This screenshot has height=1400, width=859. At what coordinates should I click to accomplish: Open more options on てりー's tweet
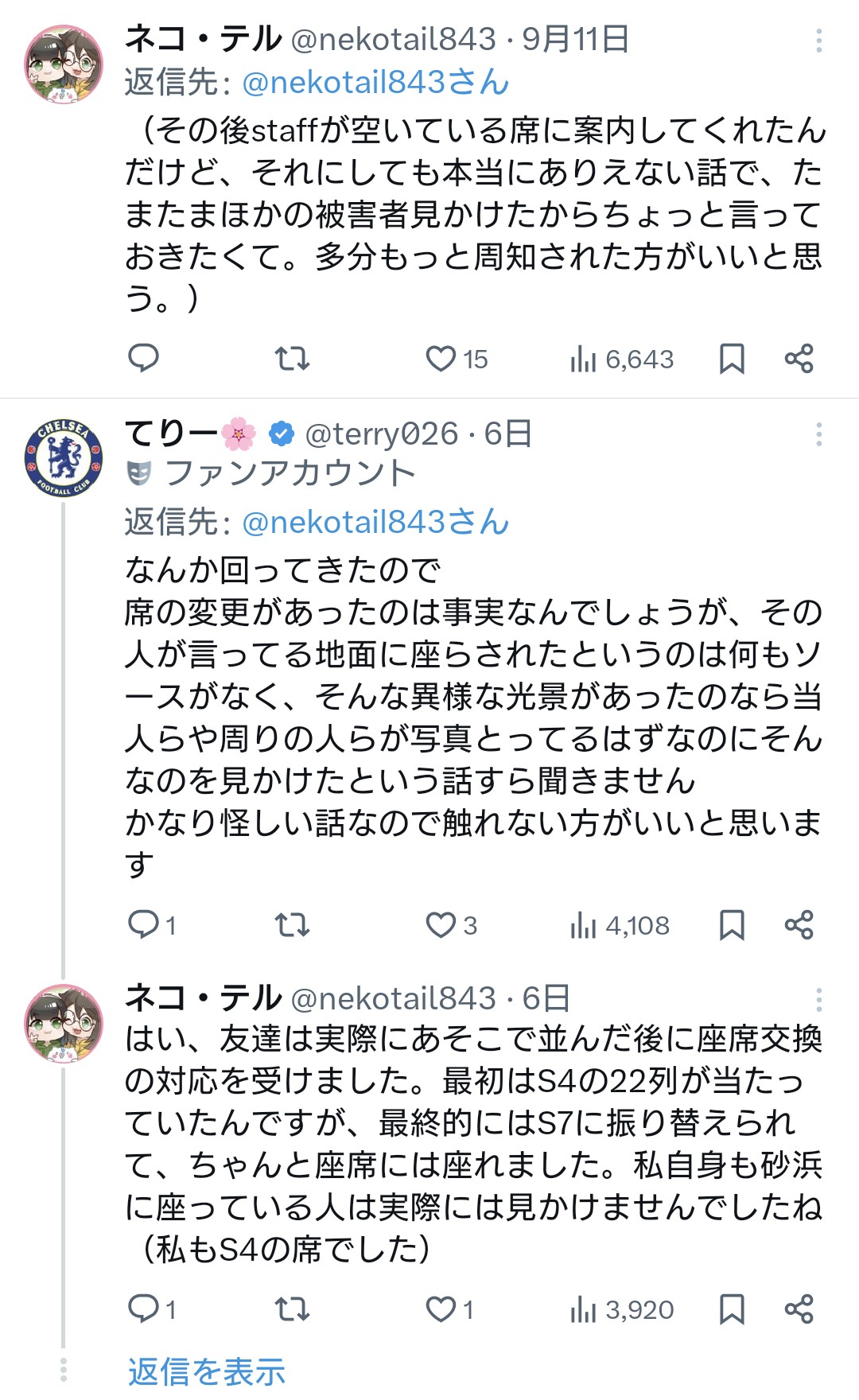818,434
